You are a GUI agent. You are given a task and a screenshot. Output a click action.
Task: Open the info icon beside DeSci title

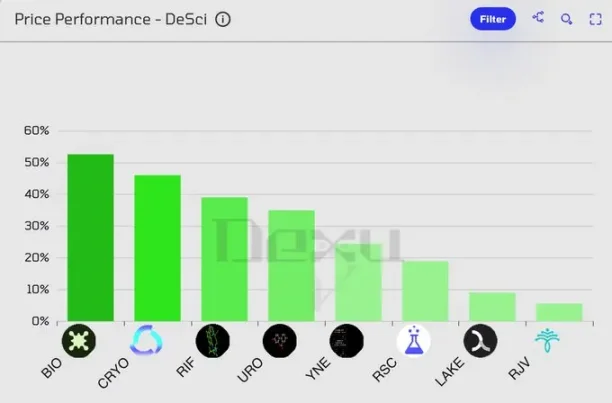(223, 19)
